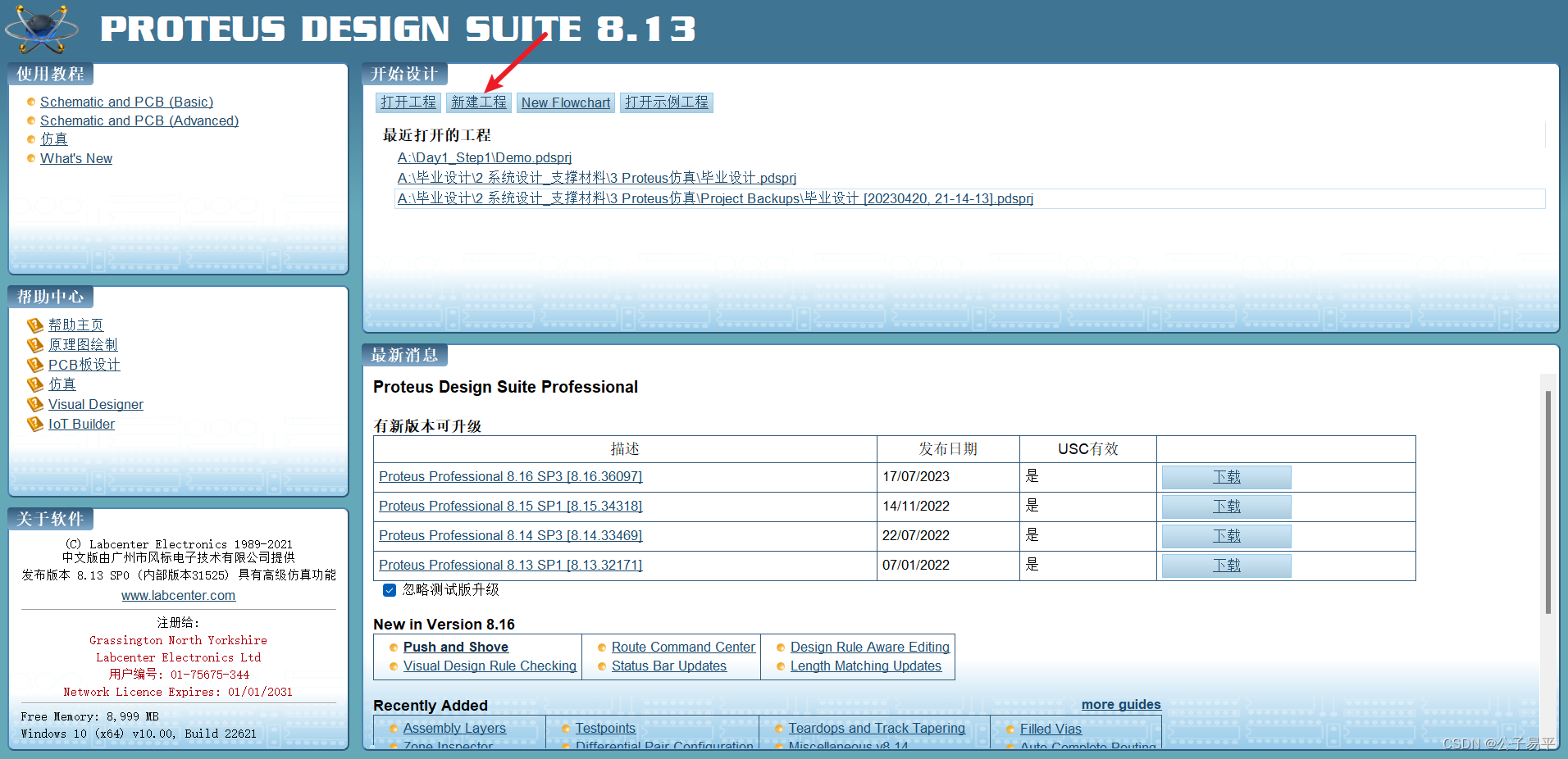Select the 关于软件 panel header
Screen dimensions: 1568x759
coord(51,519)
